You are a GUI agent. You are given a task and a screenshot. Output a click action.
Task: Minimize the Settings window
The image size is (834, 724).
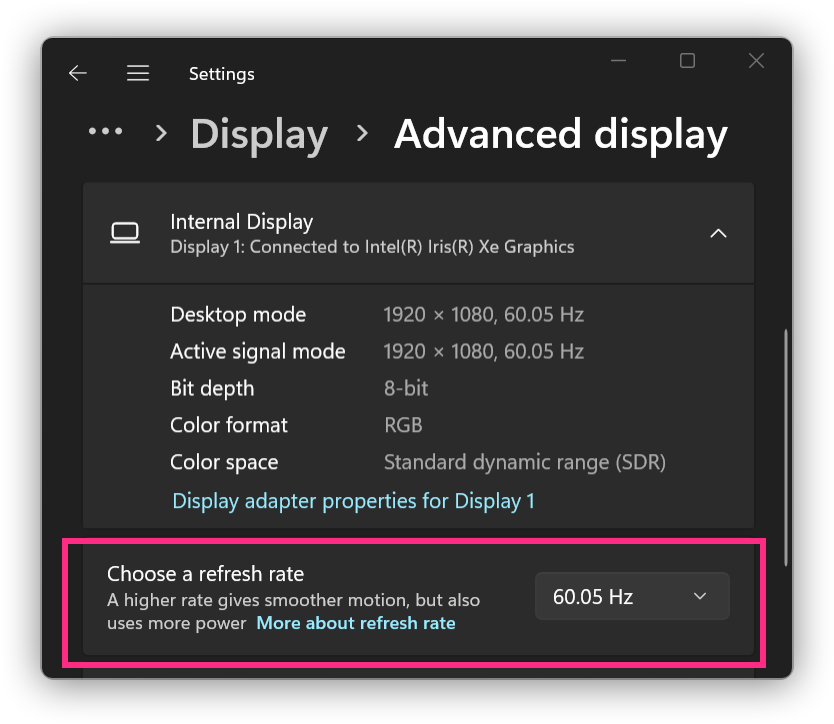618,61
